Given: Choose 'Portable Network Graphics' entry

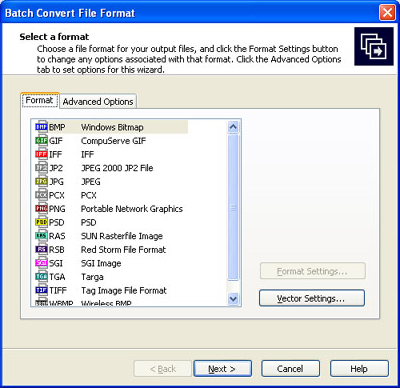Looking at the screenshot, I should pyautogui.click(x=132, y=209).
